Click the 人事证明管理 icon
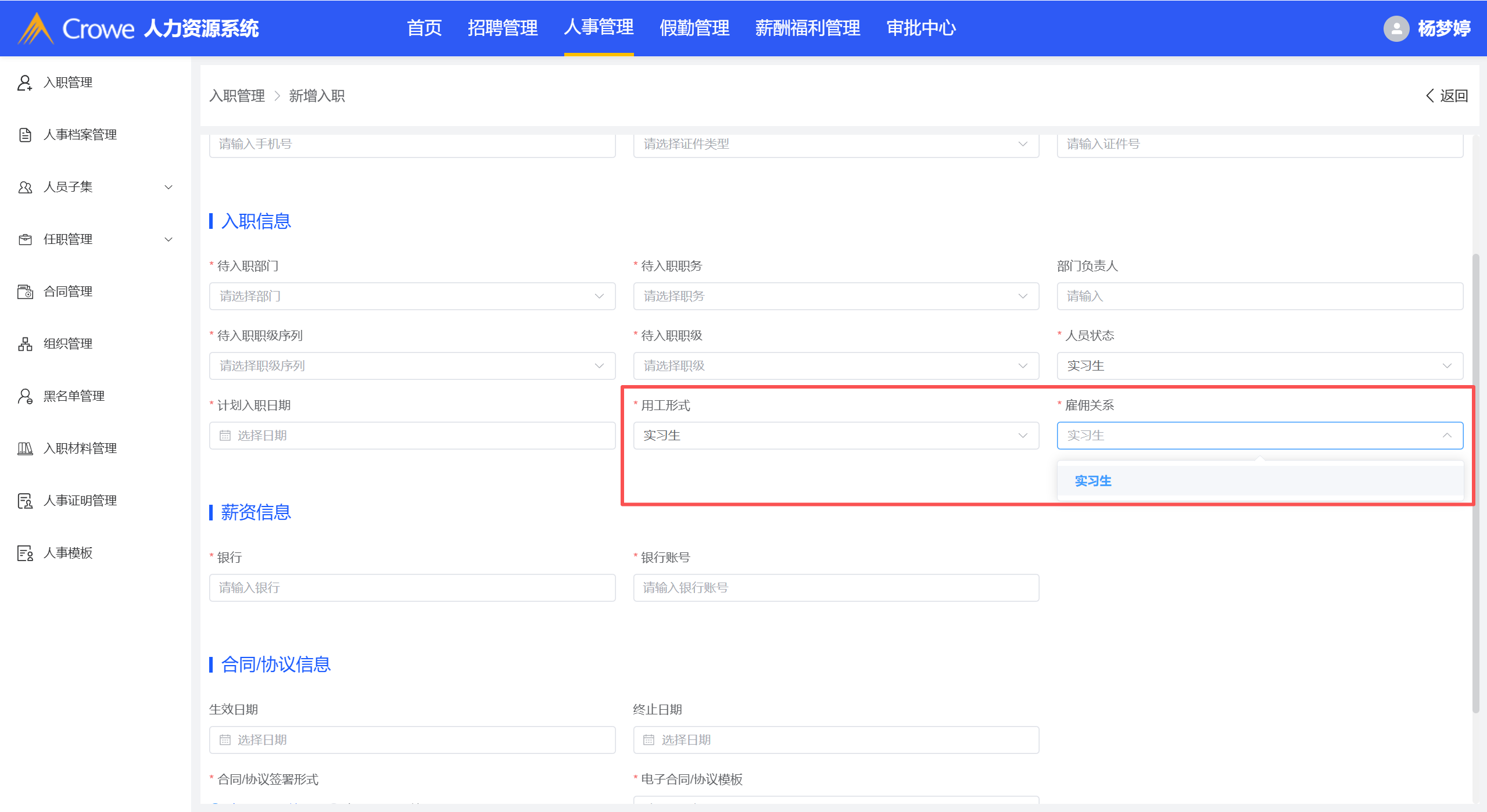Viewport: 1487px width, 812px height. pyautogui.click(x=24, y=501)
